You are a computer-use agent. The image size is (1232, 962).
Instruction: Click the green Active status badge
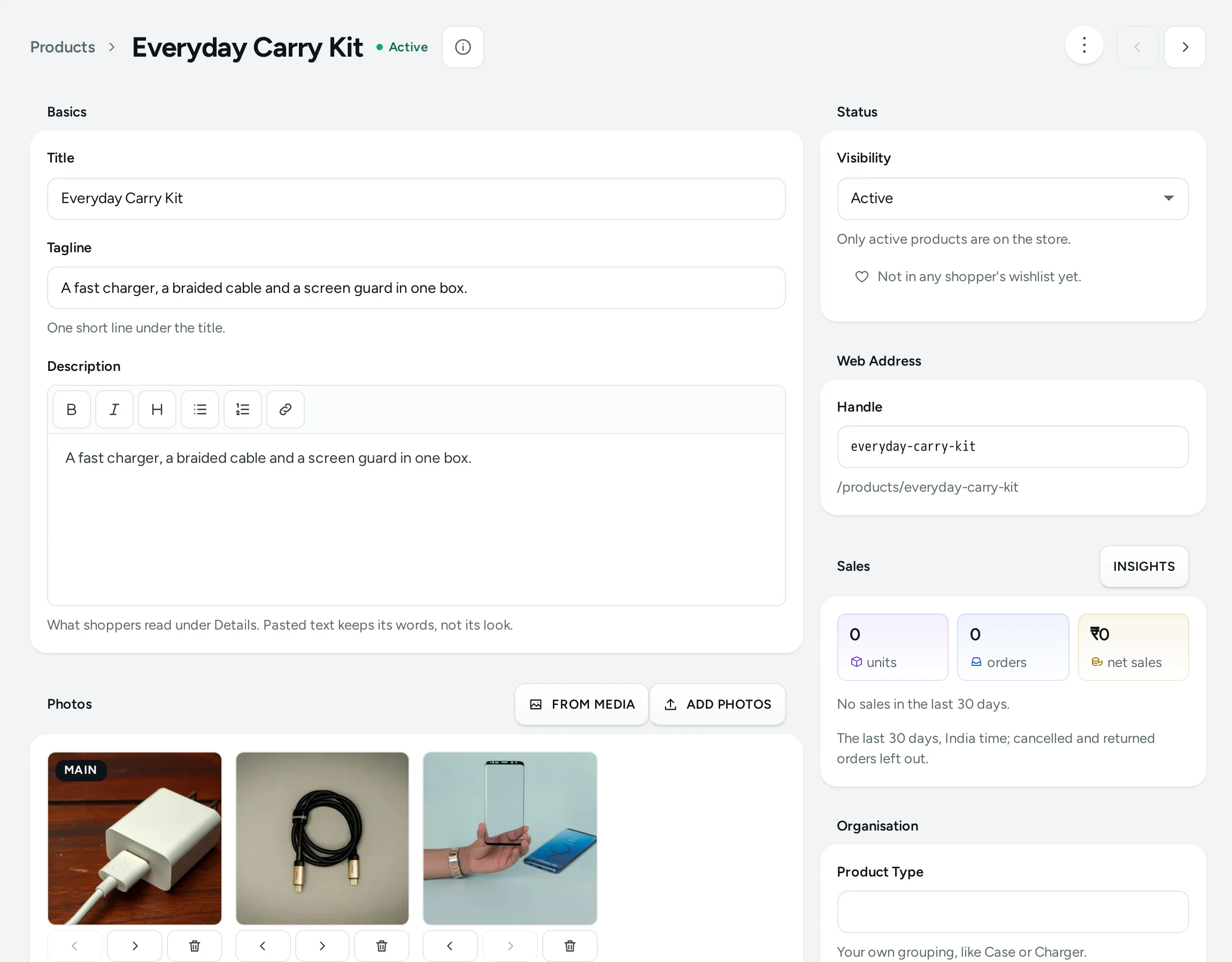tap(402, 47)
